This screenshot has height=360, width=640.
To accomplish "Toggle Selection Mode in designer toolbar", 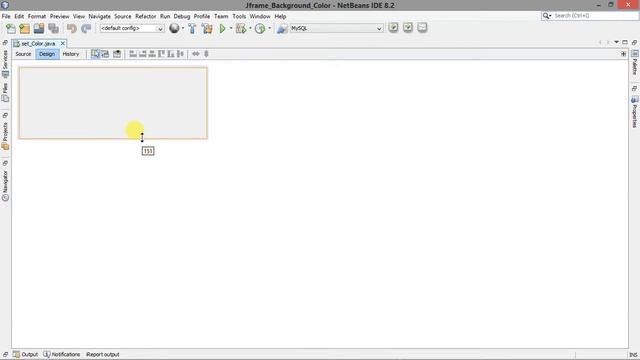I will (95, 54).
